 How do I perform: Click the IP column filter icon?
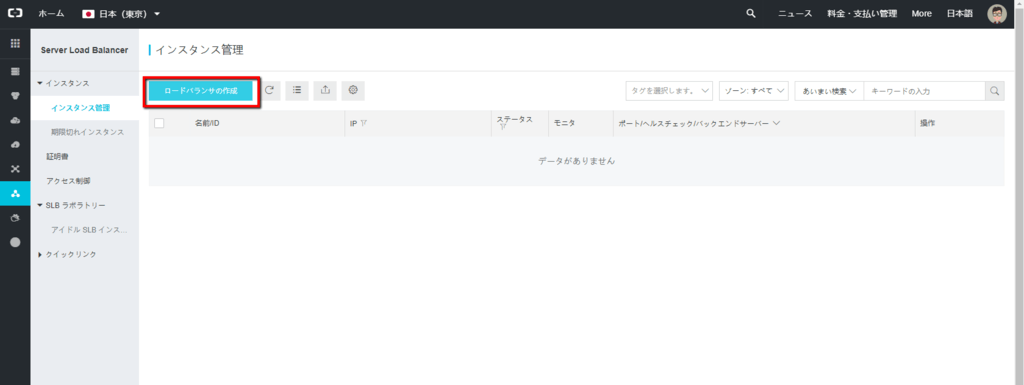pyautogui.click(x=363, y=123)
